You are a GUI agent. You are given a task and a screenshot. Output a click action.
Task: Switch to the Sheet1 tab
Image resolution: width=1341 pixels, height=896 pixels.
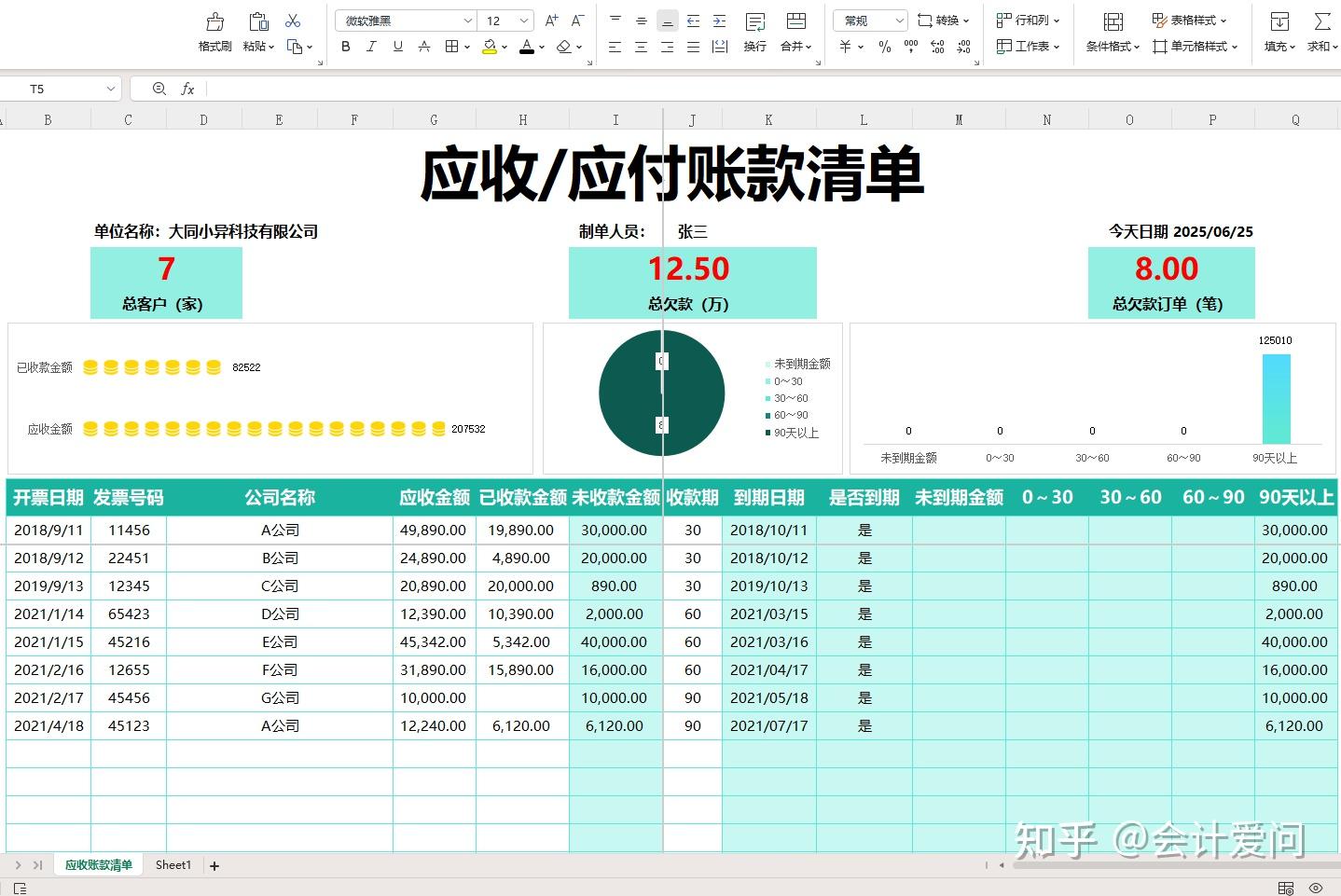pos(173,865)
